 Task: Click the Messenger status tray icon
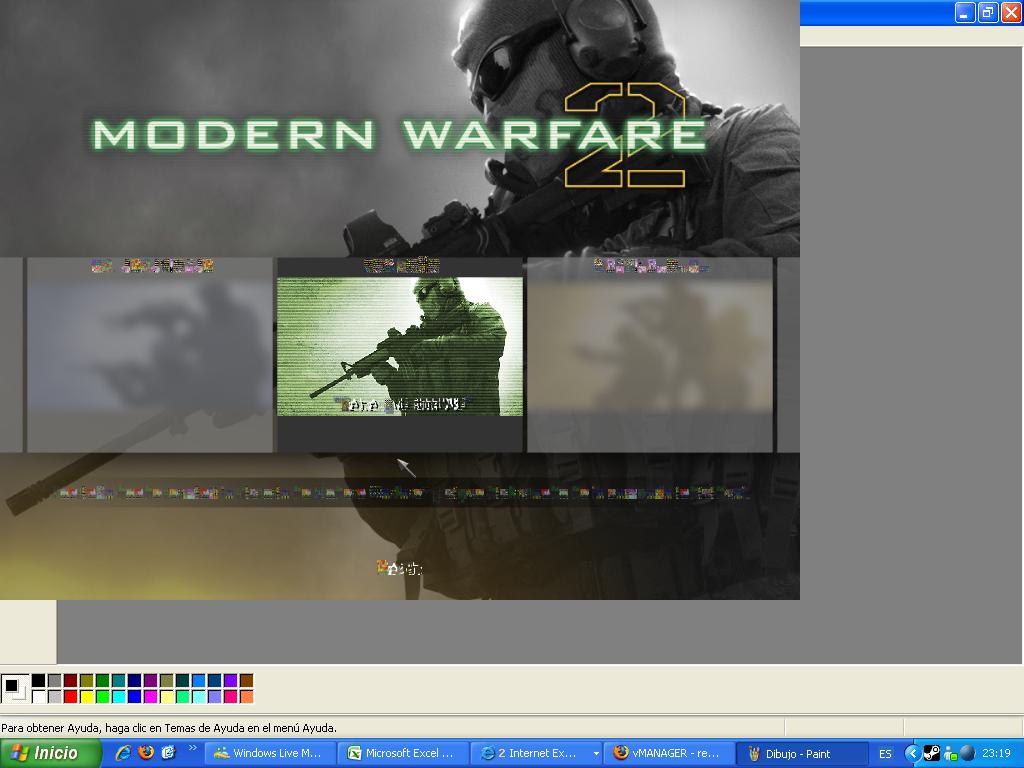click(x=949, y=753)
